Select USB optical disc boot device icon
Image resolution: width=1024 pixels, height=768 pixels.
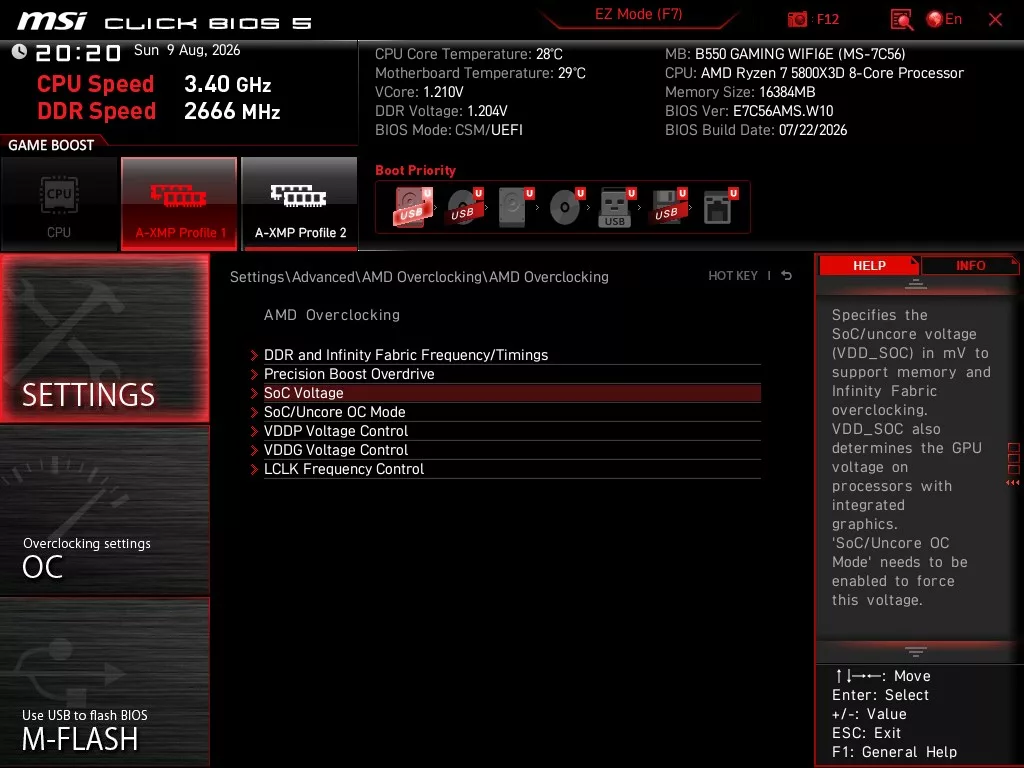point(465,207)
